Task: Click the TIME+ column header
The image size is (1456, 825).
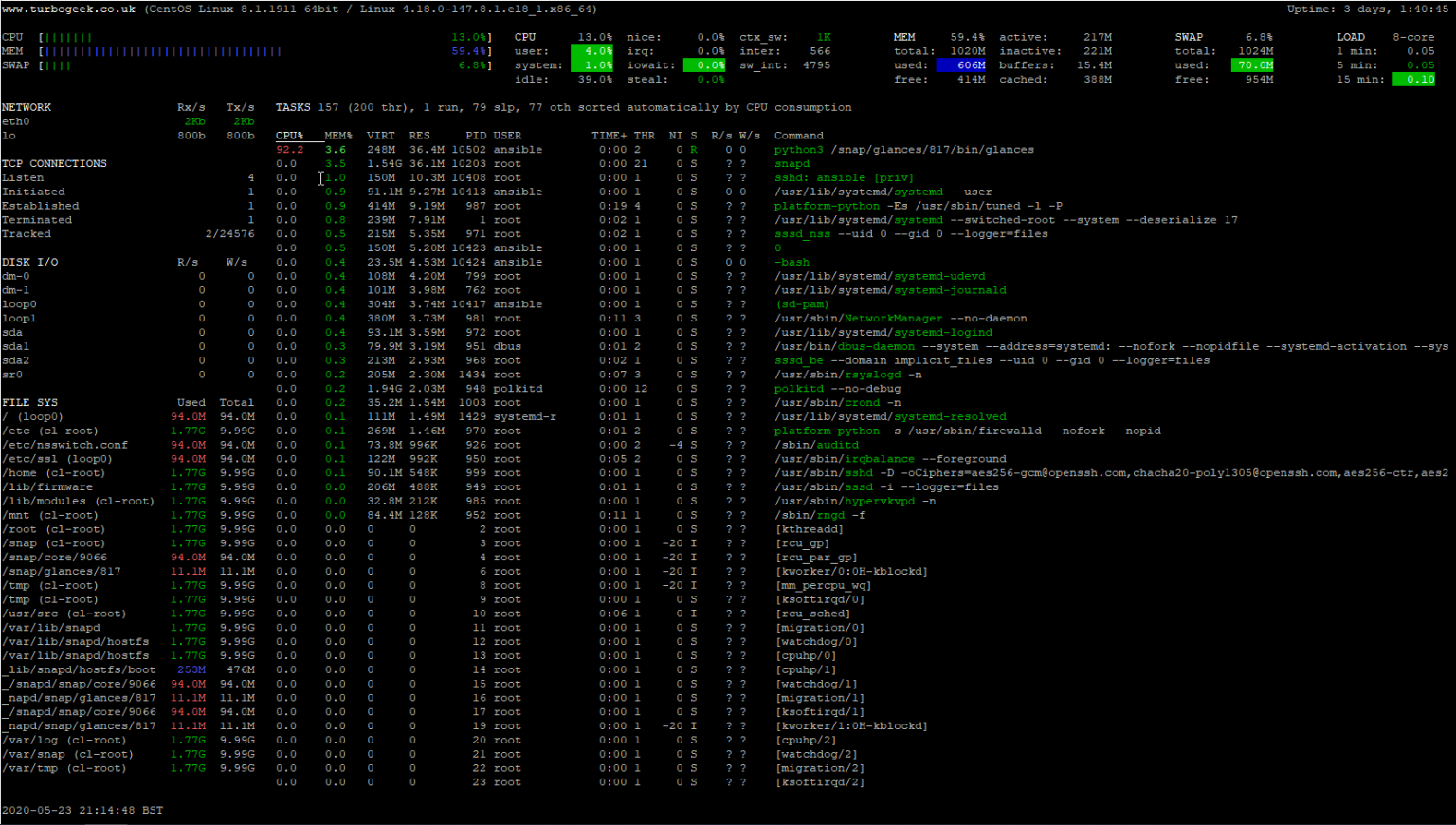Action: click(610, 136)
